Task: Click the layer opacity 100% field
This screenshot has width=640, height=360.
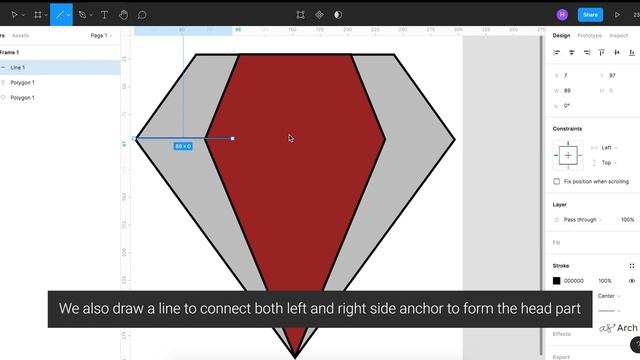Action: 627,220
